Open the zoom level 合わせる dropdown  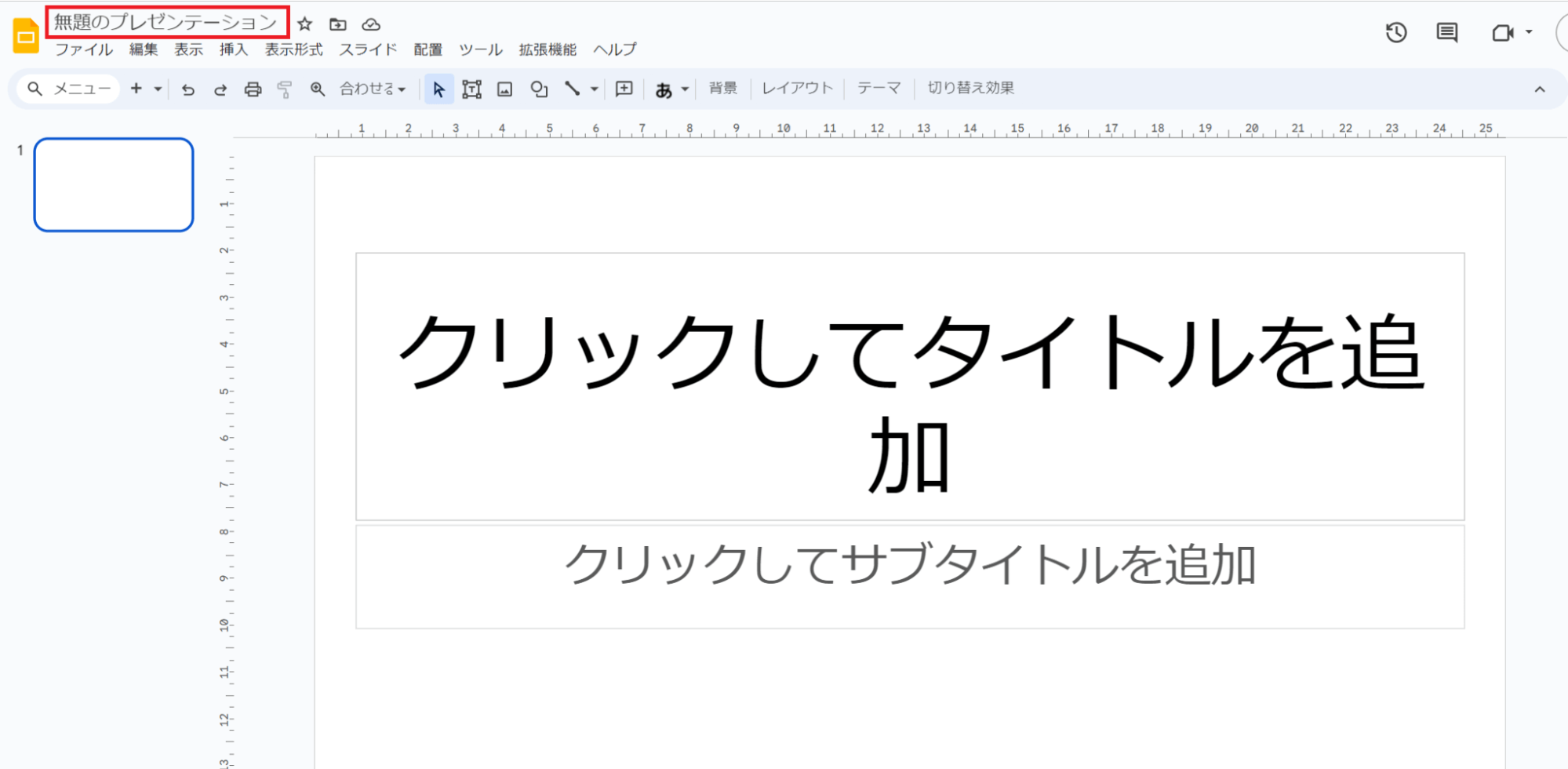373,89
